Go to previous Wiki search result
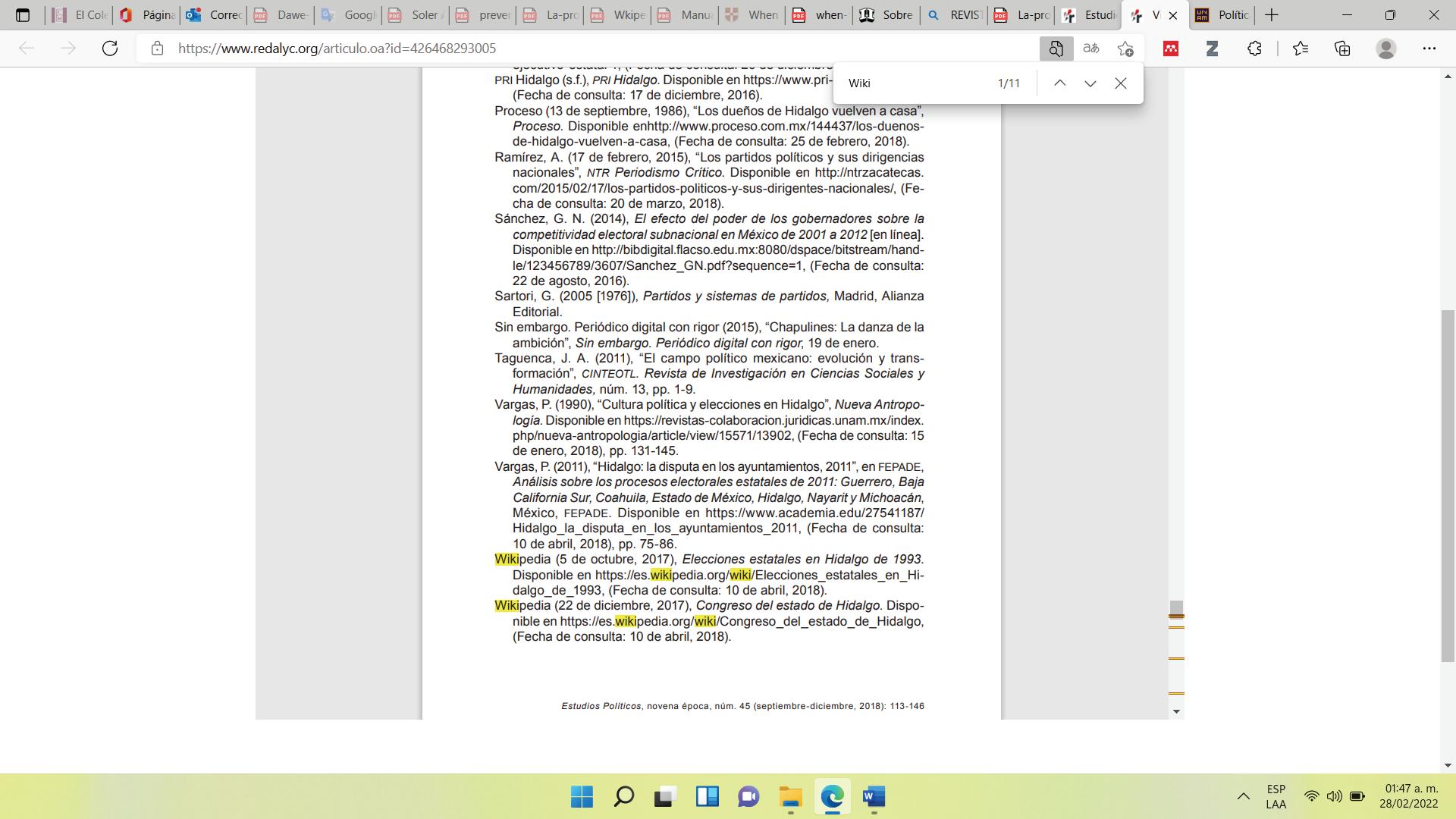 pos(1059,83)
